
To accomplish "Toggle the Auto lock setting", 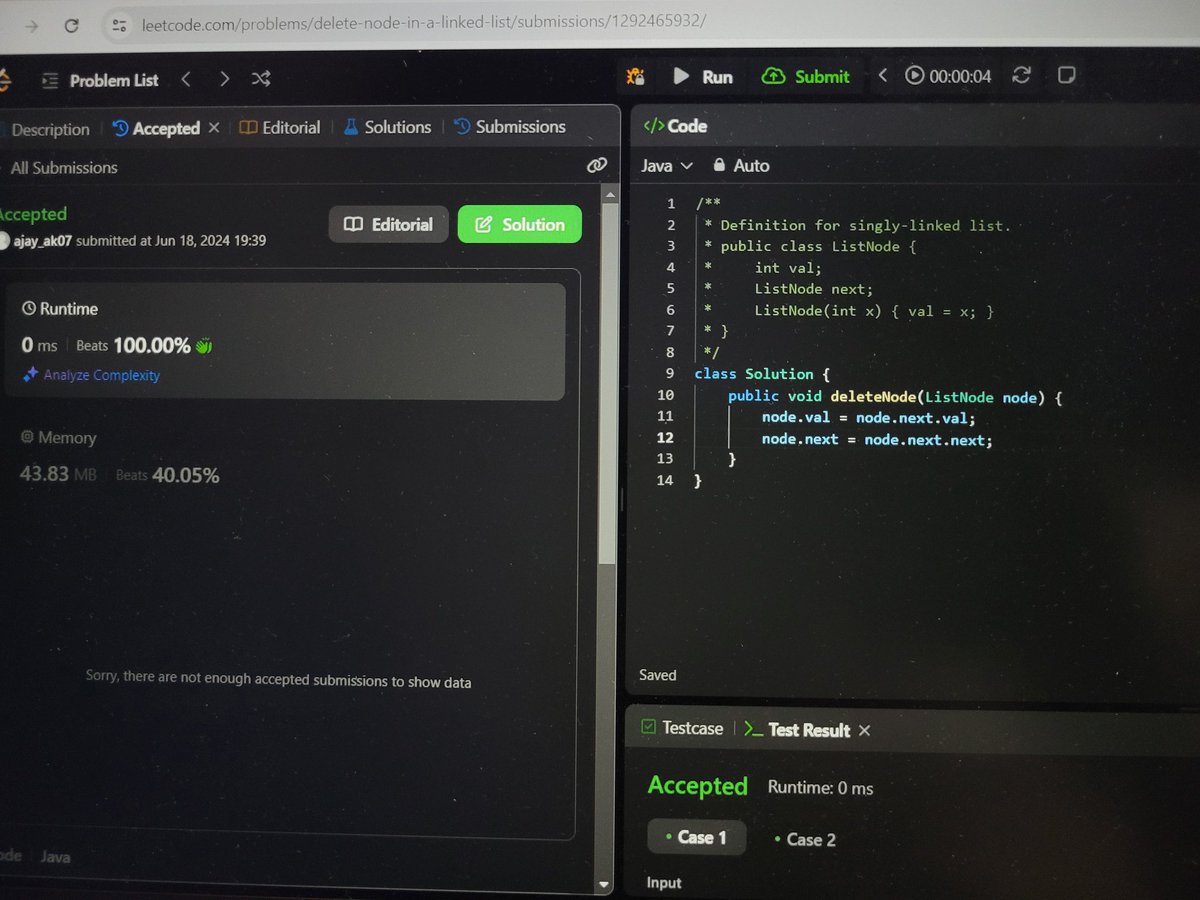I will [740, 166].
